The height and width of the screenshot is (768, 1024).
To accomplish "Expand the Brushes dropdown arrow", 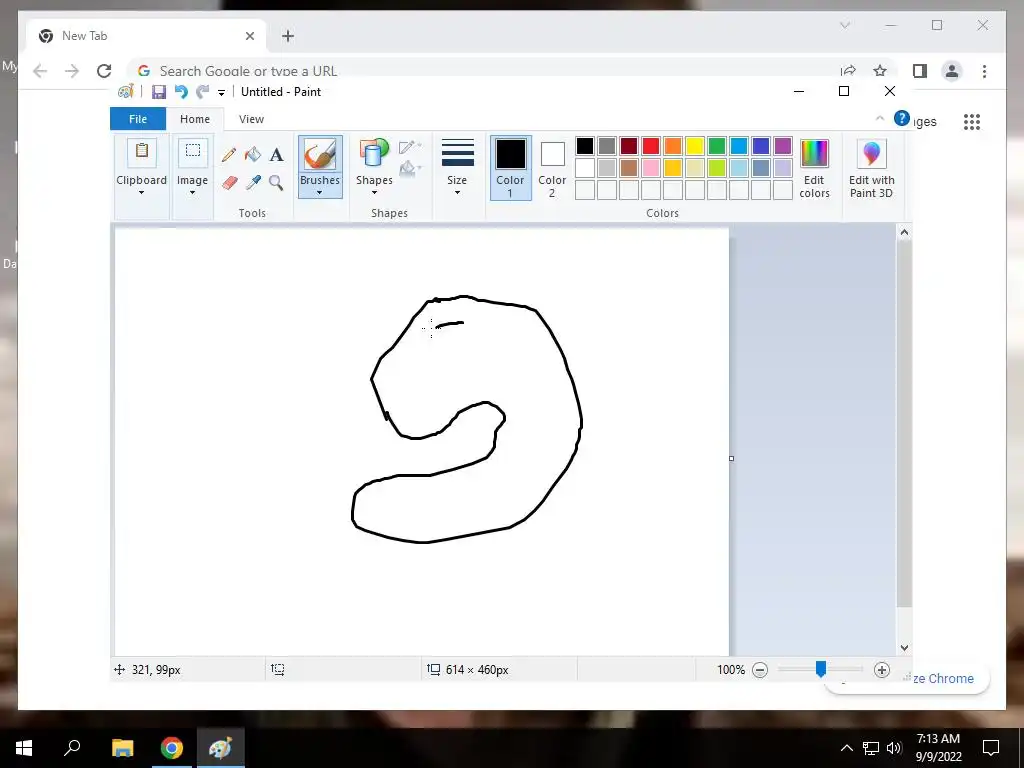I will (320, 193).
